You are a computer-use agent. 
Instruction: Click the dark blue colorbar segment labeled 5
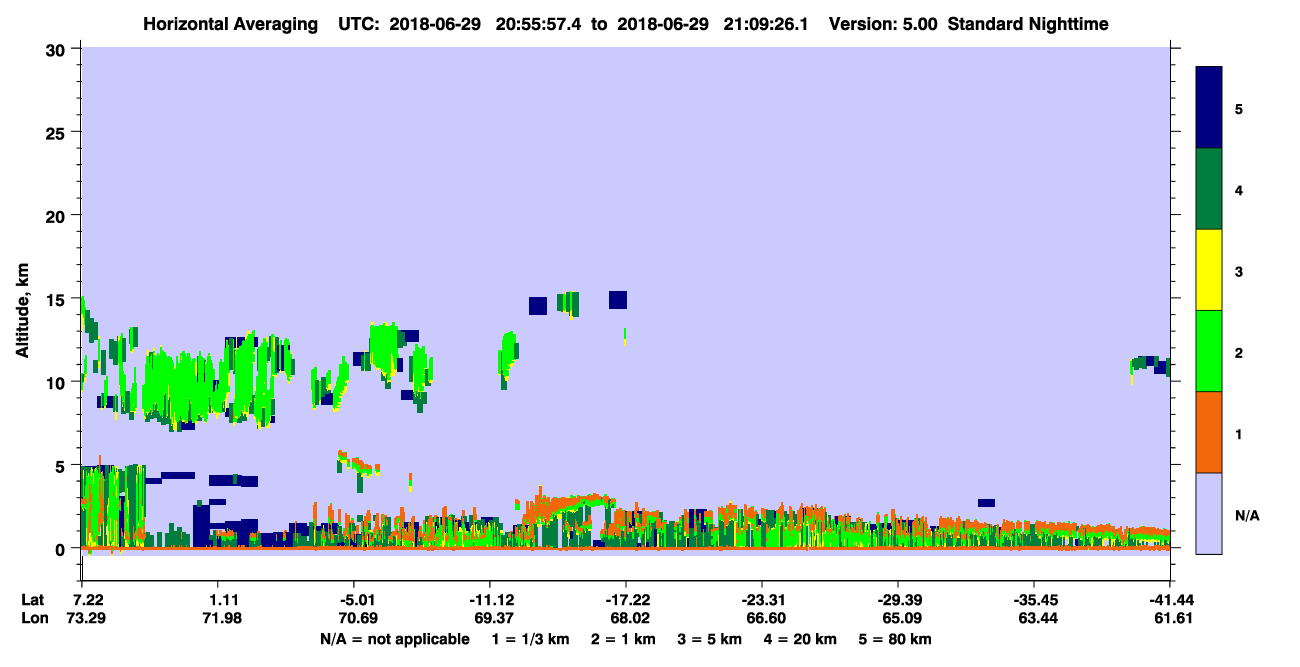pyautogui.click(x=1209, y=108)
